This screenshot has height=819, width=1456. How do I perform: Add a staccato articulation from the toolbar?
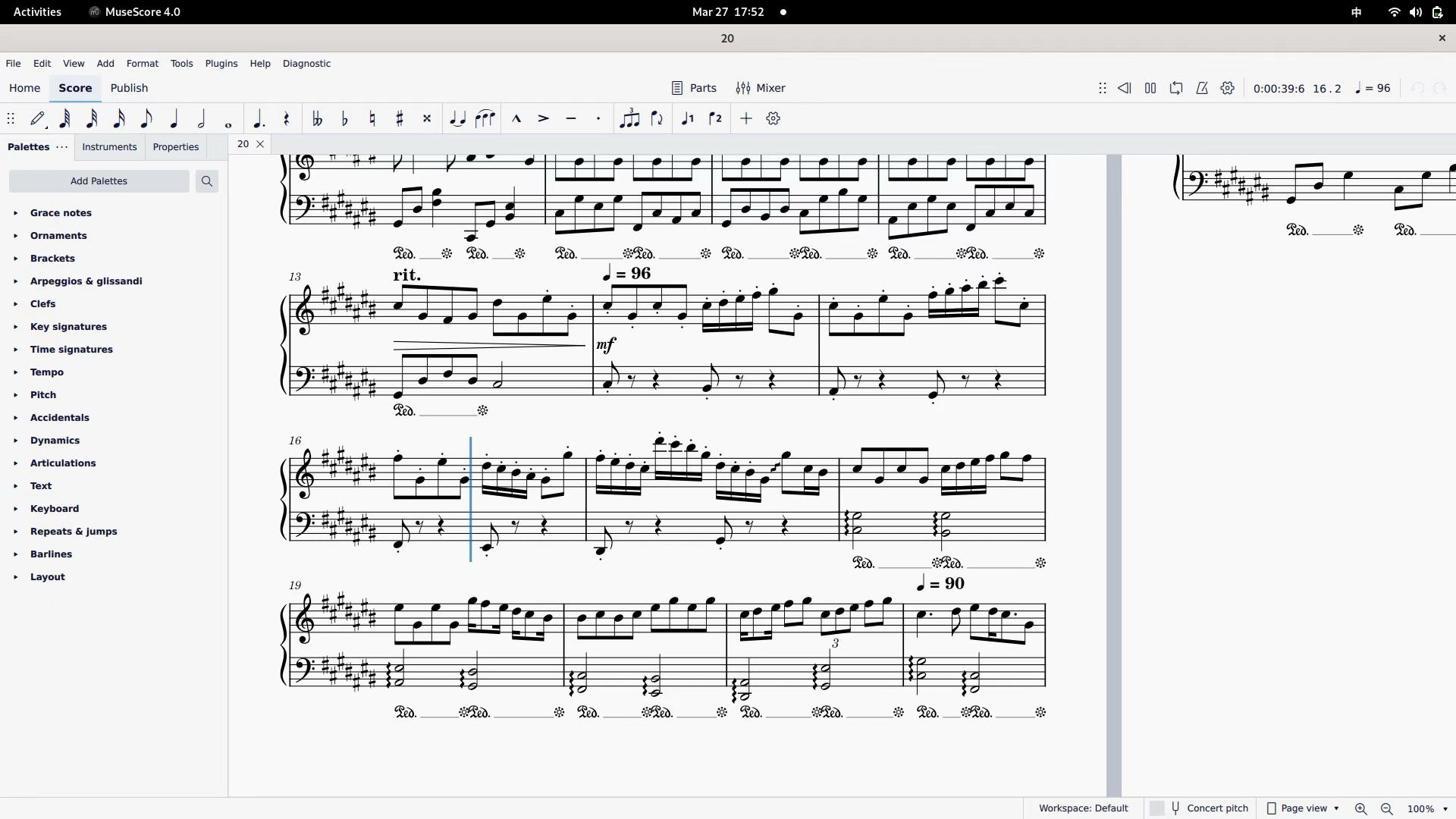[x=598, y=118]
